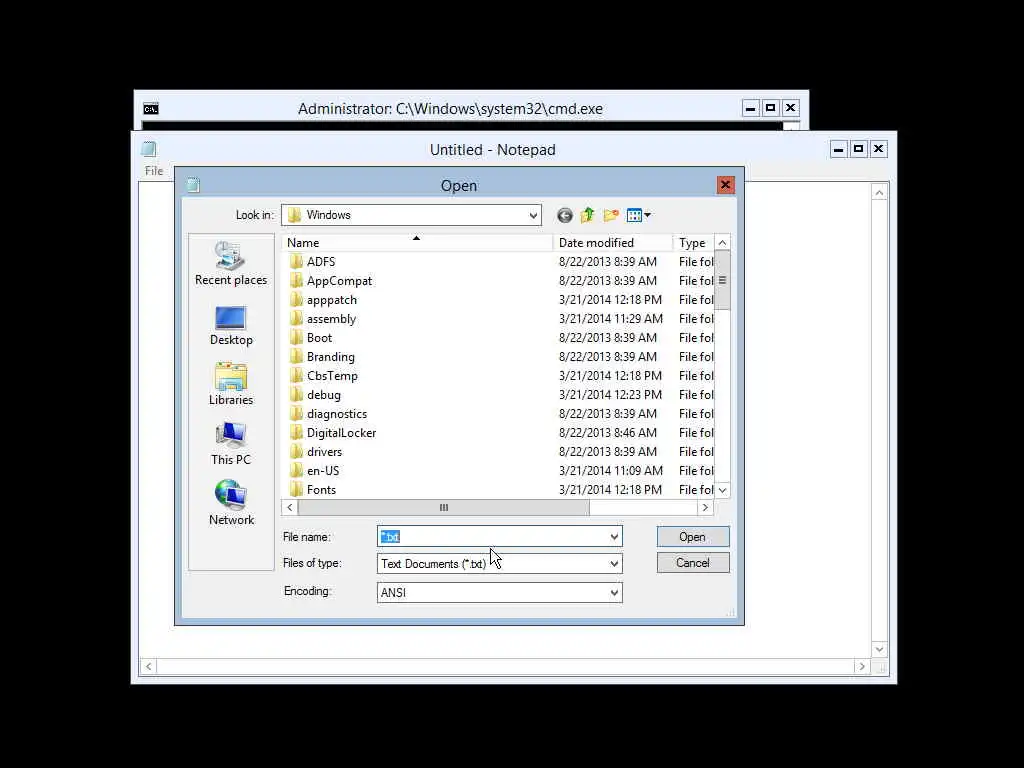Viewport: 1024px width, 768px height.
Task: Select Network in the places sidebar
Action: point(231,503)
